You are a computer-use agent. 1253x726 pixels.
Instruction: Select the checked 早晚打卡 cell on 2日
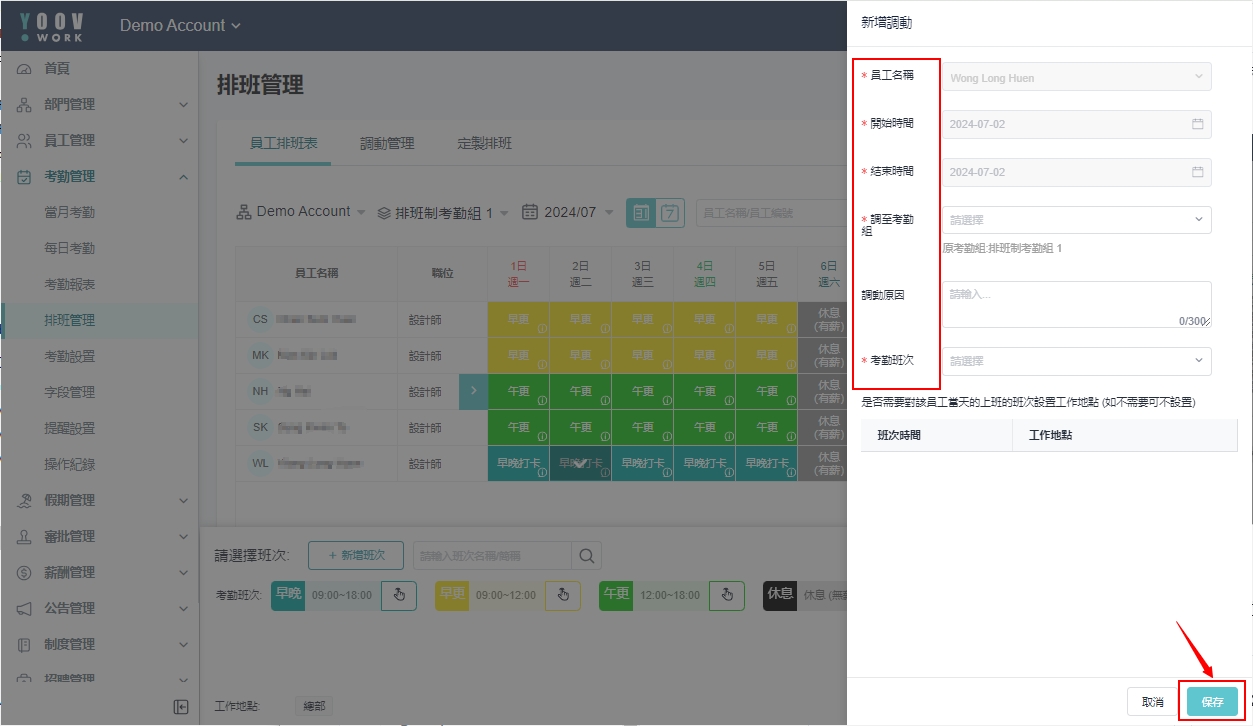point(580,464)
